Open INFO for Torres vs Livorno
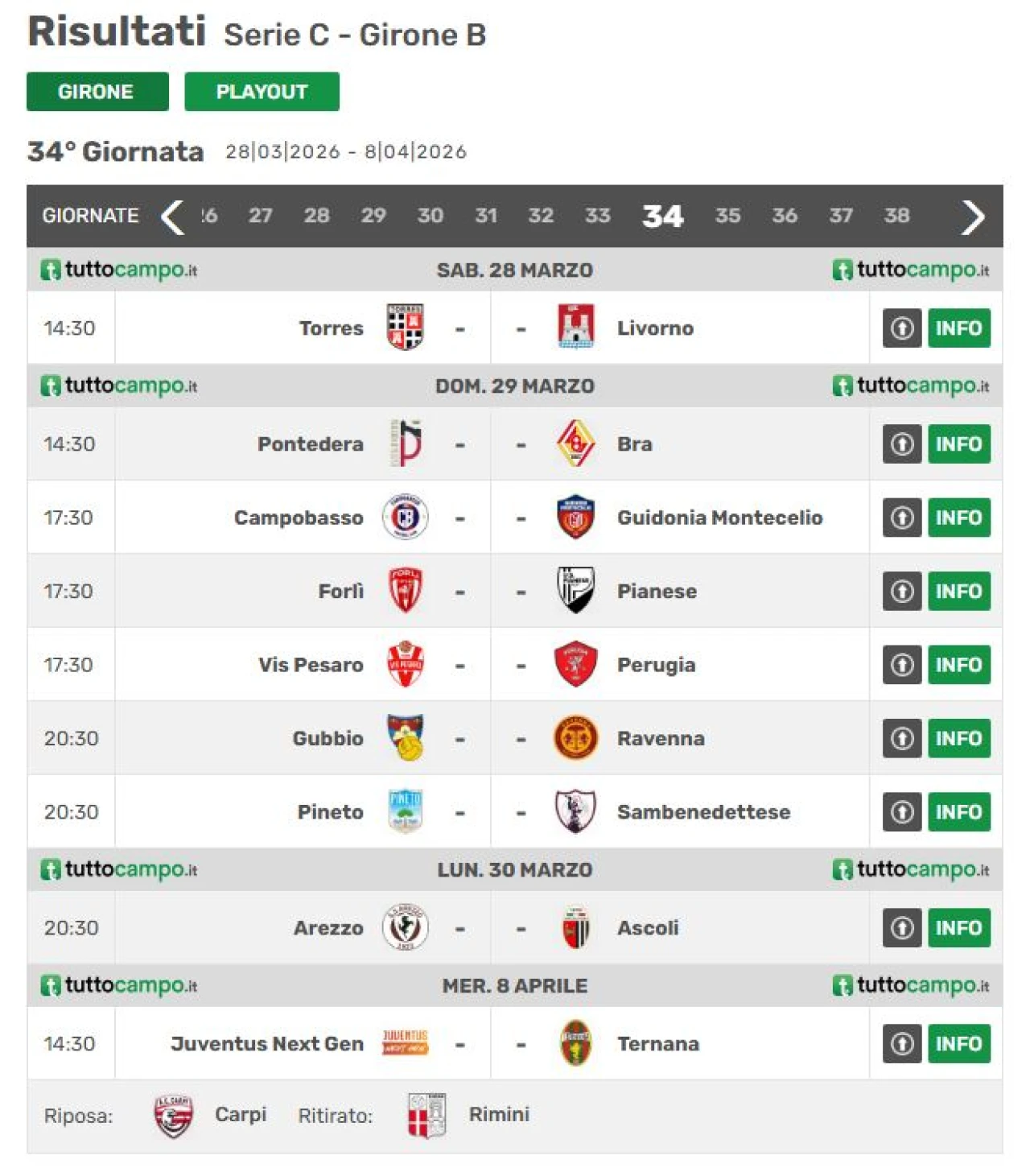The width and height of the screenshot is (1030, 1176). click(x=959, y=328)
